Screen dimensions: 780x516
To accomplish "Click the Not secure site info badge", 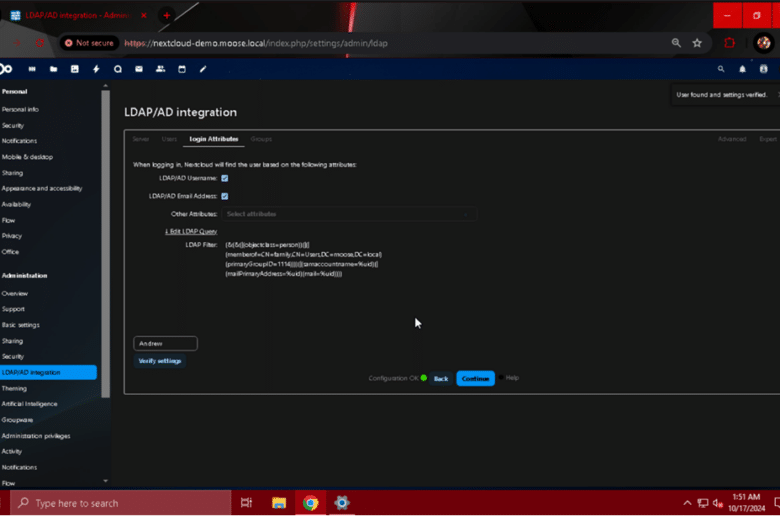I will 90,43.
